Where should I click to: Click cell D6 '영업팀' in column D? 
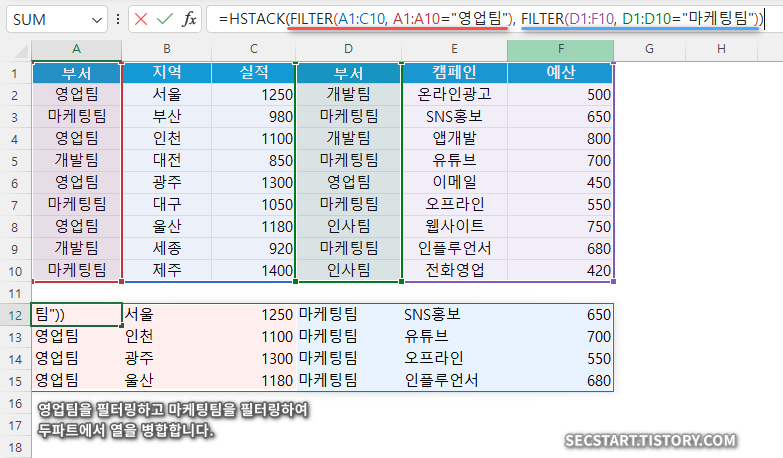[349, 182]
